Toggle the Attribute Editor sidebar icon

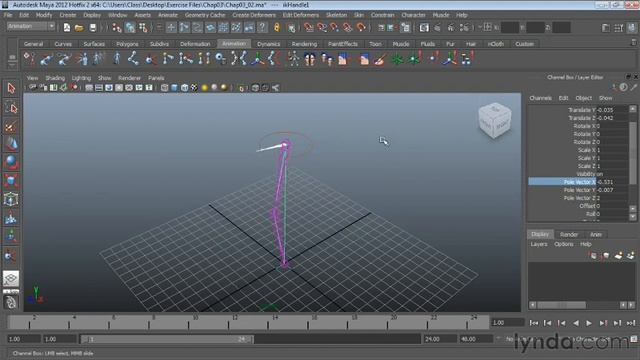click(606, 28)
